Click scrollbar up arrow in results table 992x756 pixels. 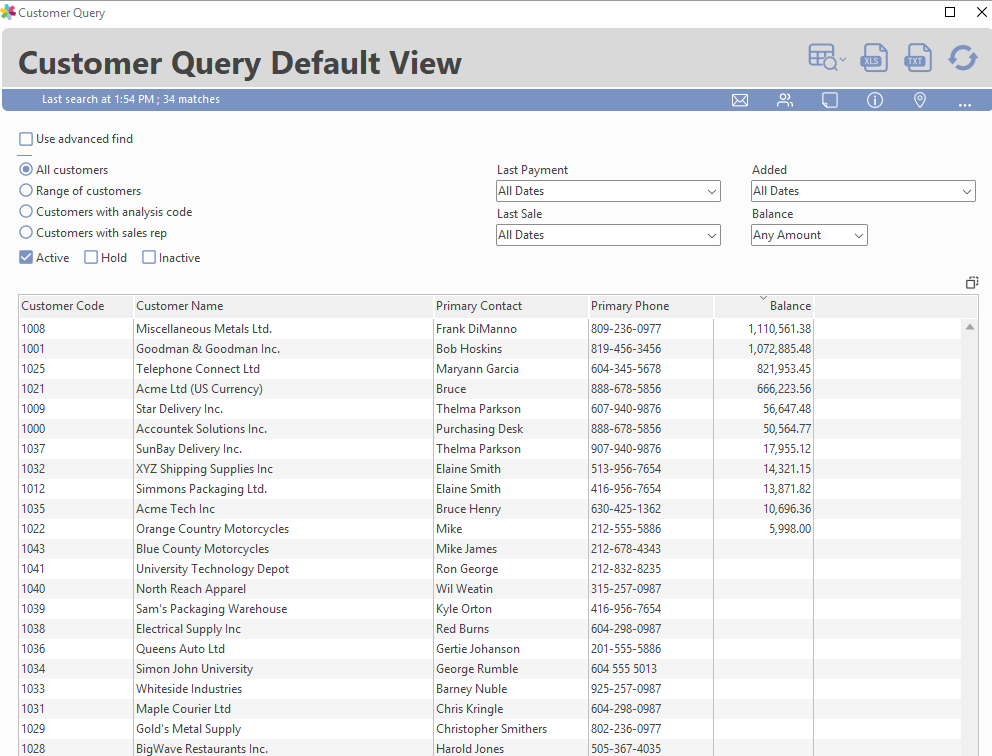(x=969, y=327)
